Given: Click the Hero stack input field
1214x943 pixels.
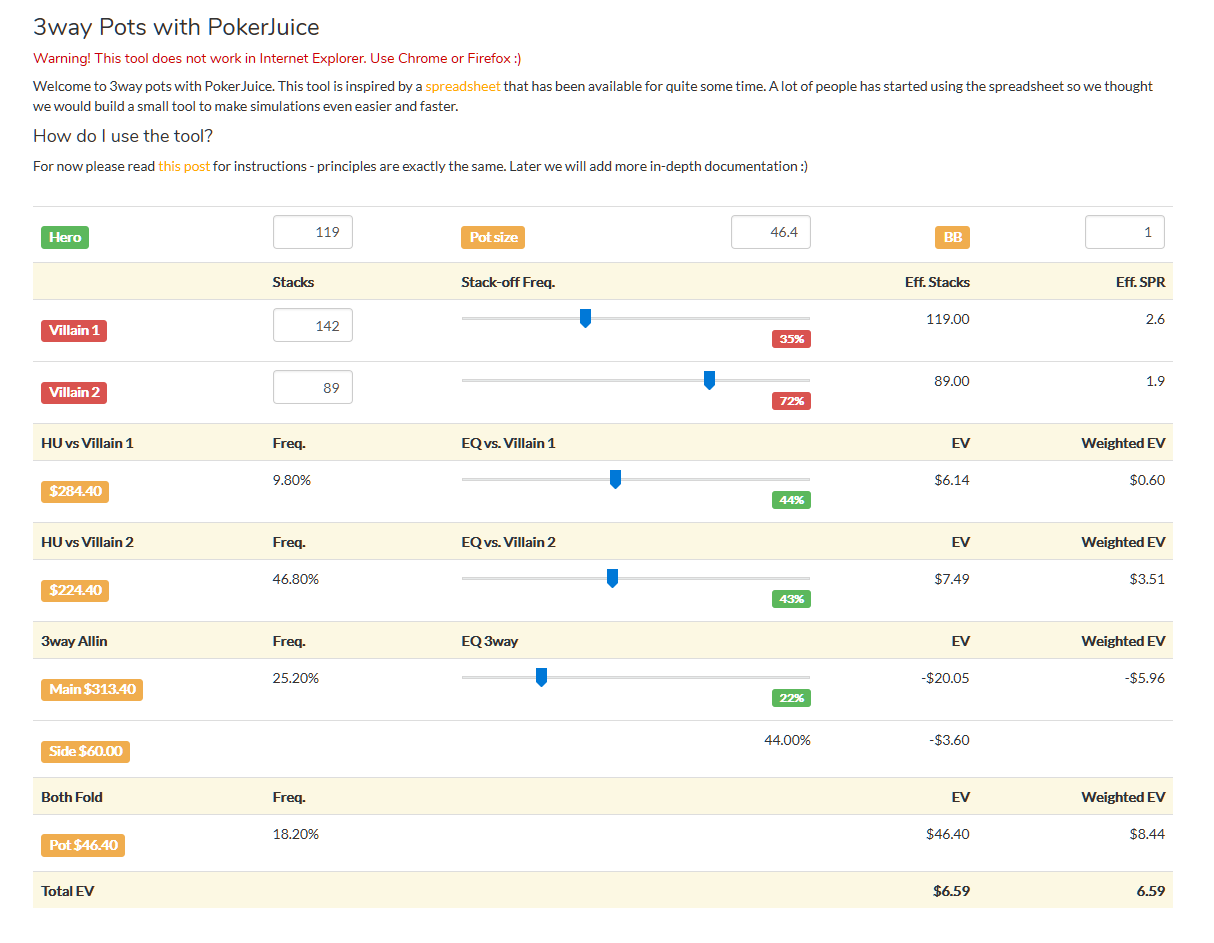Looking at the screenshot, I should coord(313,232).
